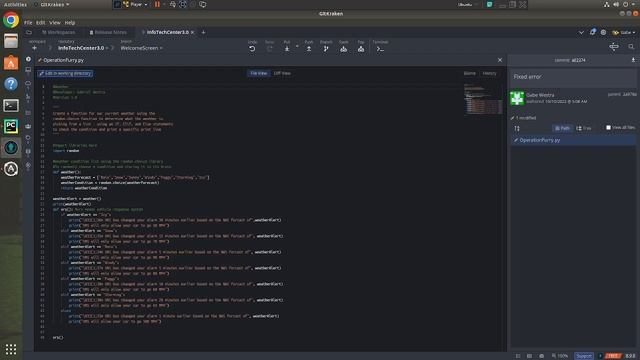Click the zoom 100% status bar control
Image resolution: width=640 pixels, height=360 pixels.
(560, 356)
